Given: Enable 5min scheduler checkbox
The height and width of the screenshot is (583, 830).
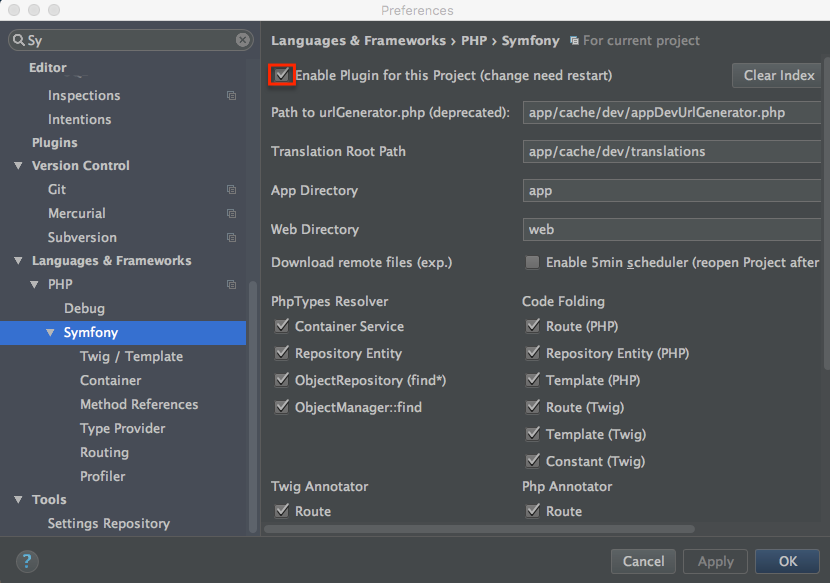Looking at the screenshot, I should tap(533, 262).
